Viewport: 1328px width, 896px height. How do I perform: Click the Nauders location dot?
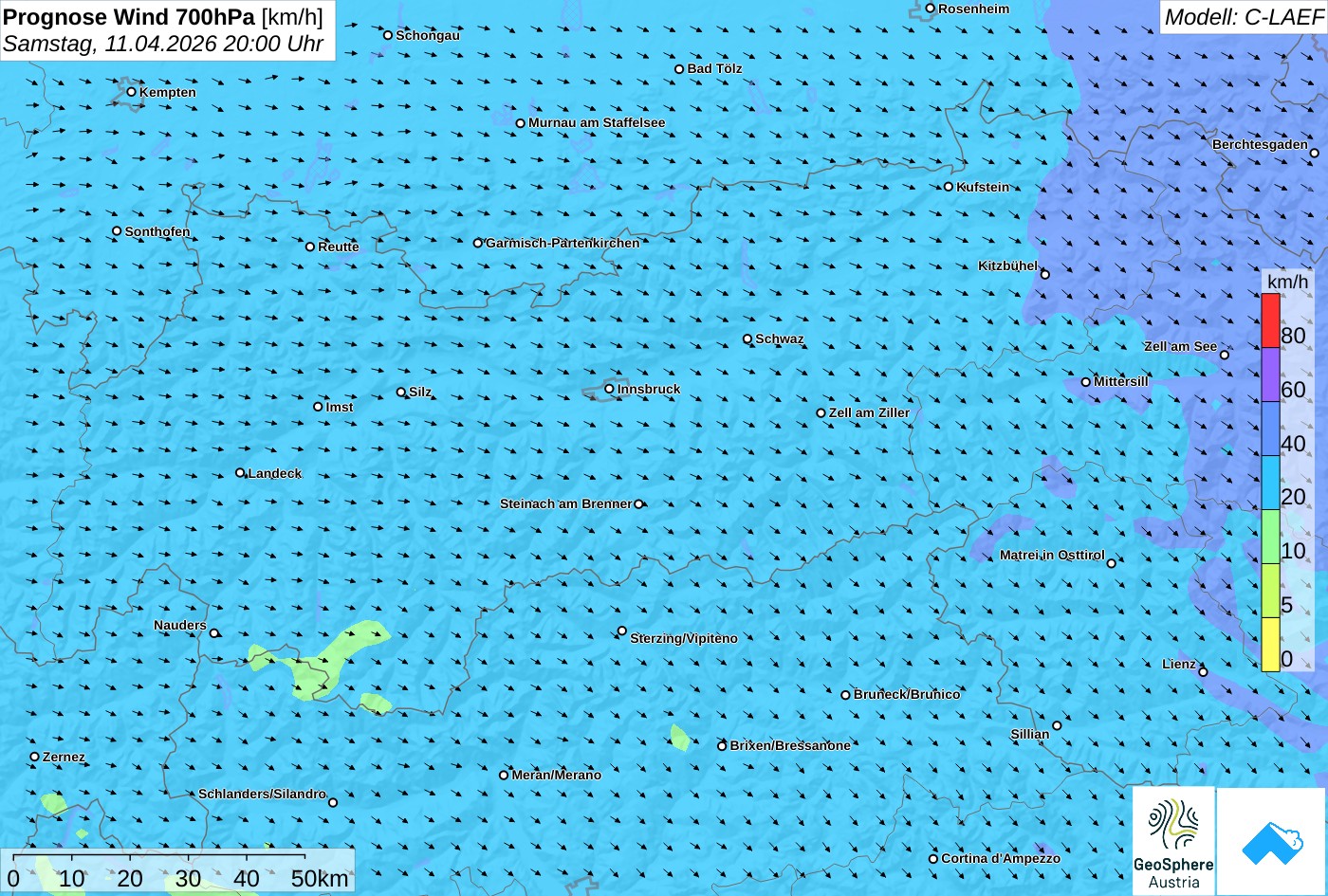pyautogui.click(x=213, y=633)
